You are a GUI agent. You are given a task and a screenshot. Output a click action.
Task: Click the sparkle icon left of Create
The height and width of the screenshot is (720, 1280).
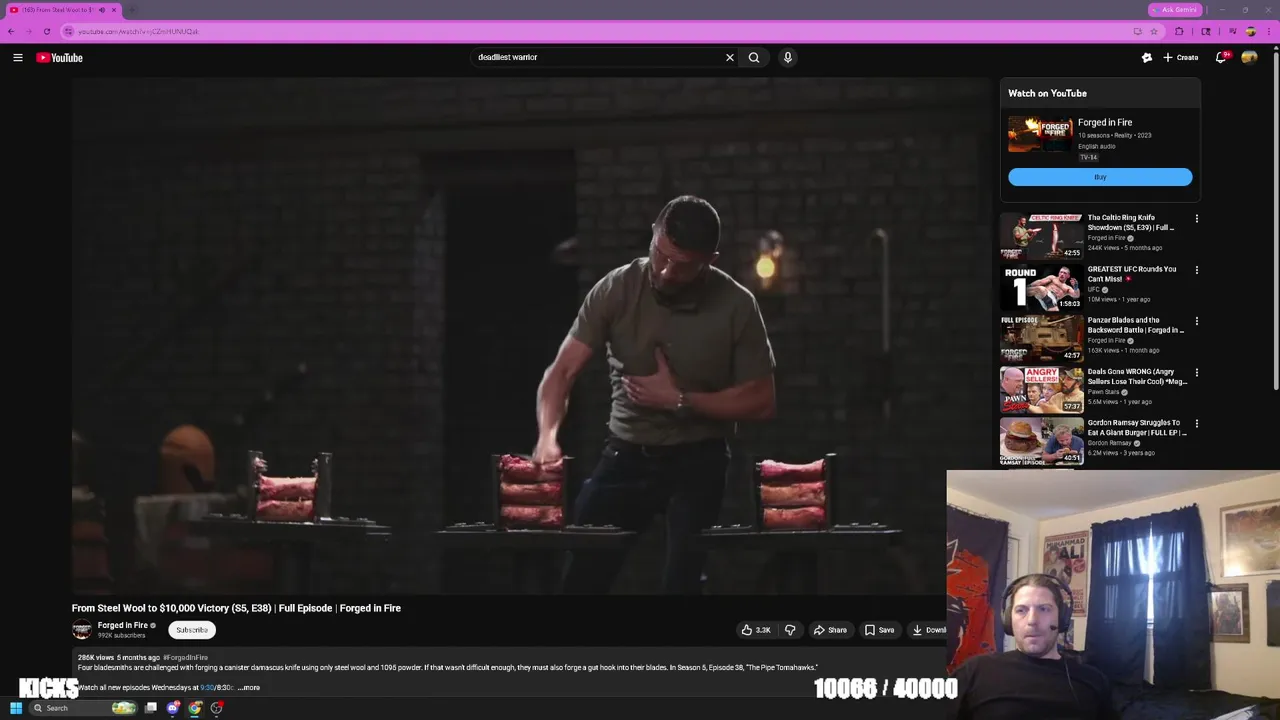(1147, 58)
